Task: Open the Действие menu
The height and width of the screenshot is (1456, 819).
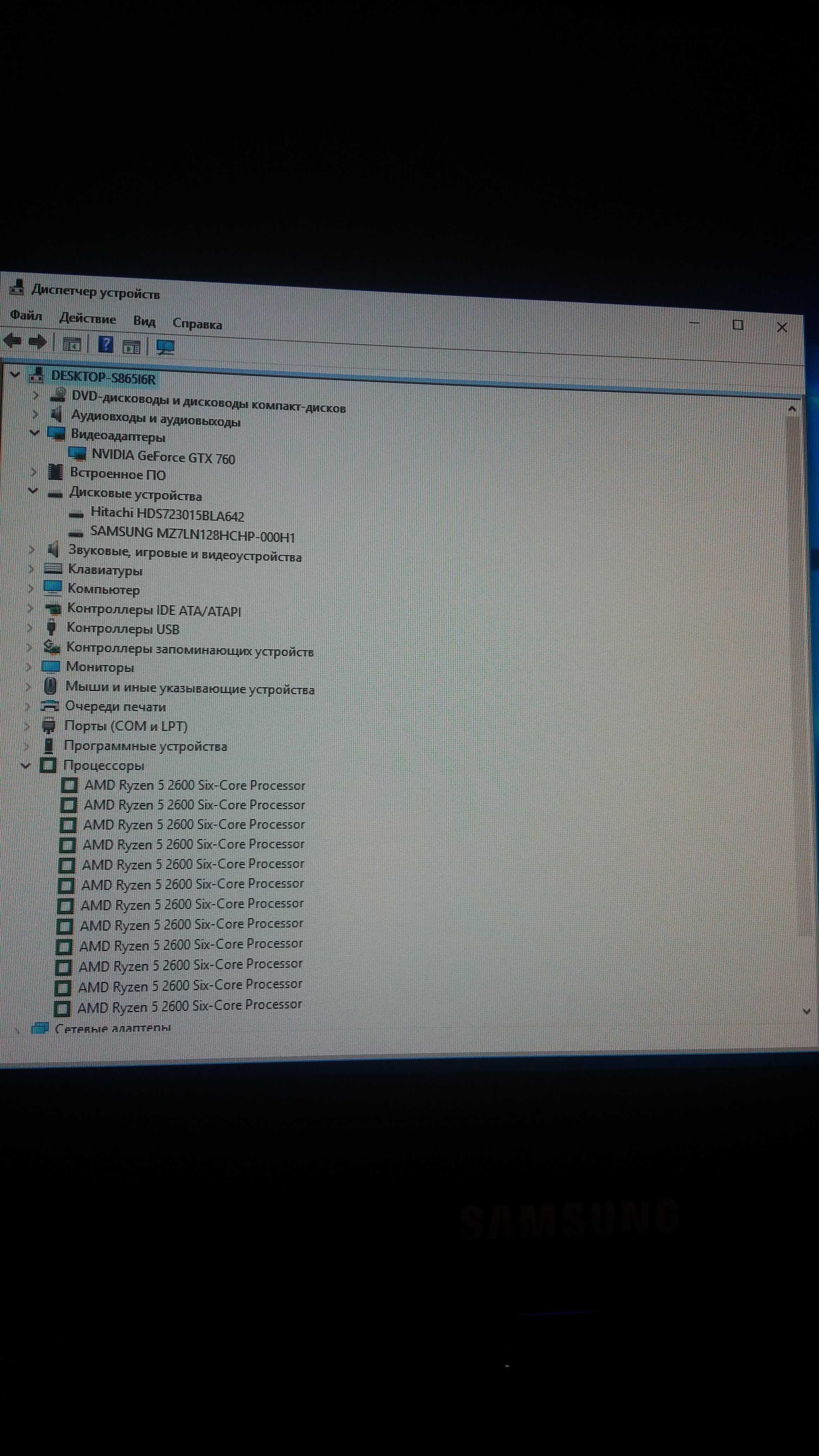Action: click(87, 319)
